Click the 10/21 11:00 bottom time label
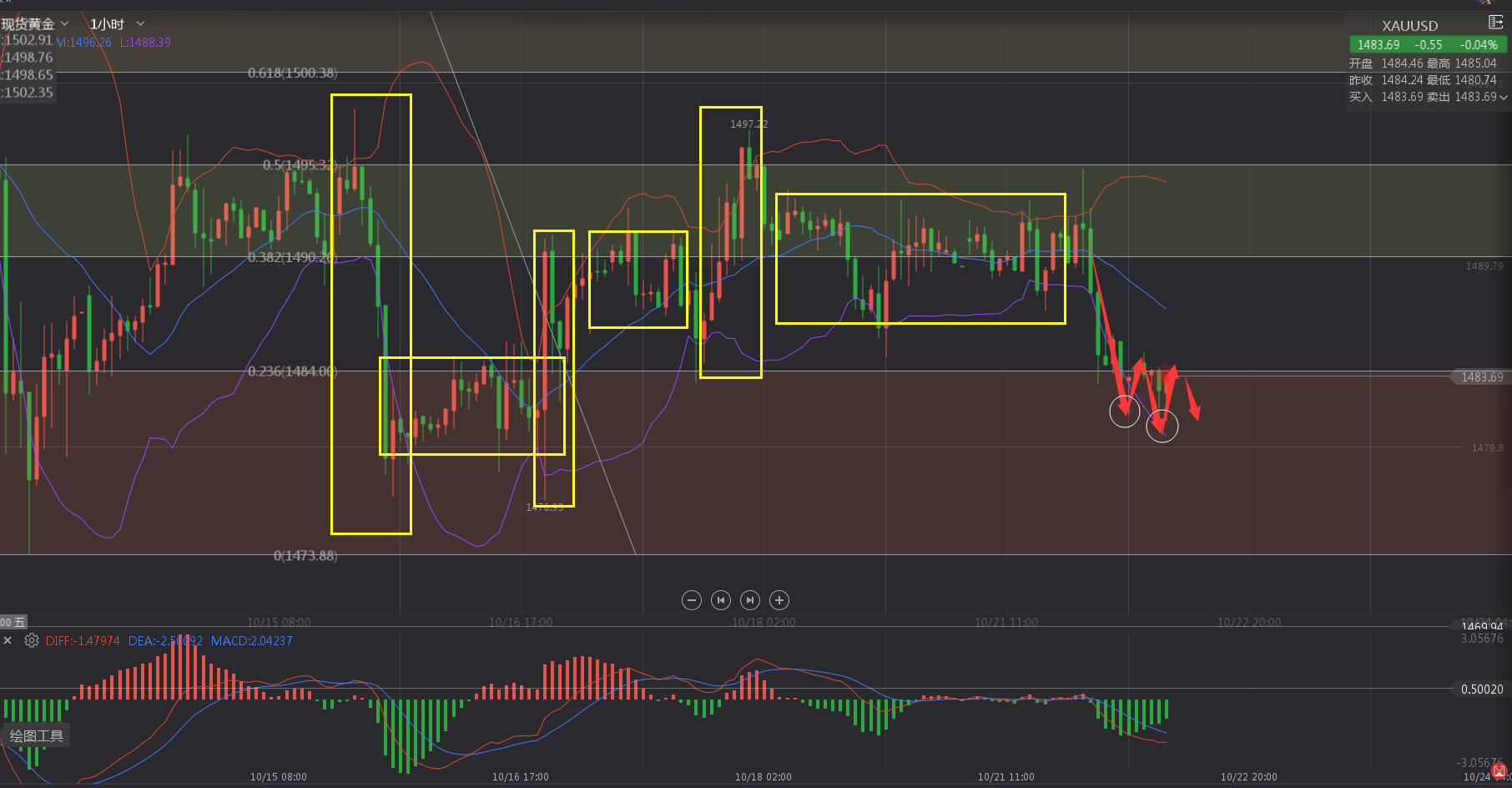Viewport: 1512px width, 788px height. pyautogui.click(x=1006, y=777)
